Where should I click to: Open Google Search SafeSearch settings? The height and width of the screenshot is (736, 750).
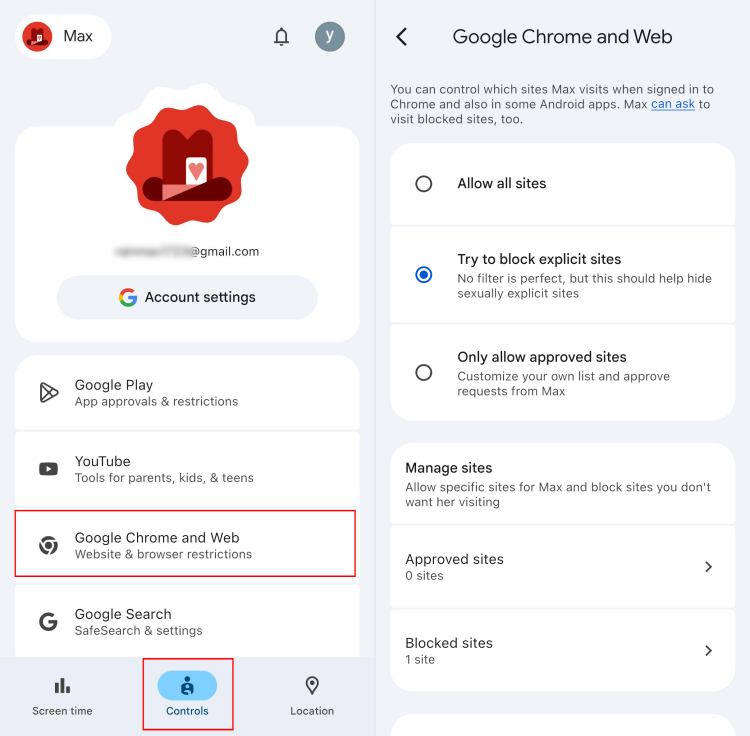pyautogui.click(x=187, y=621)
